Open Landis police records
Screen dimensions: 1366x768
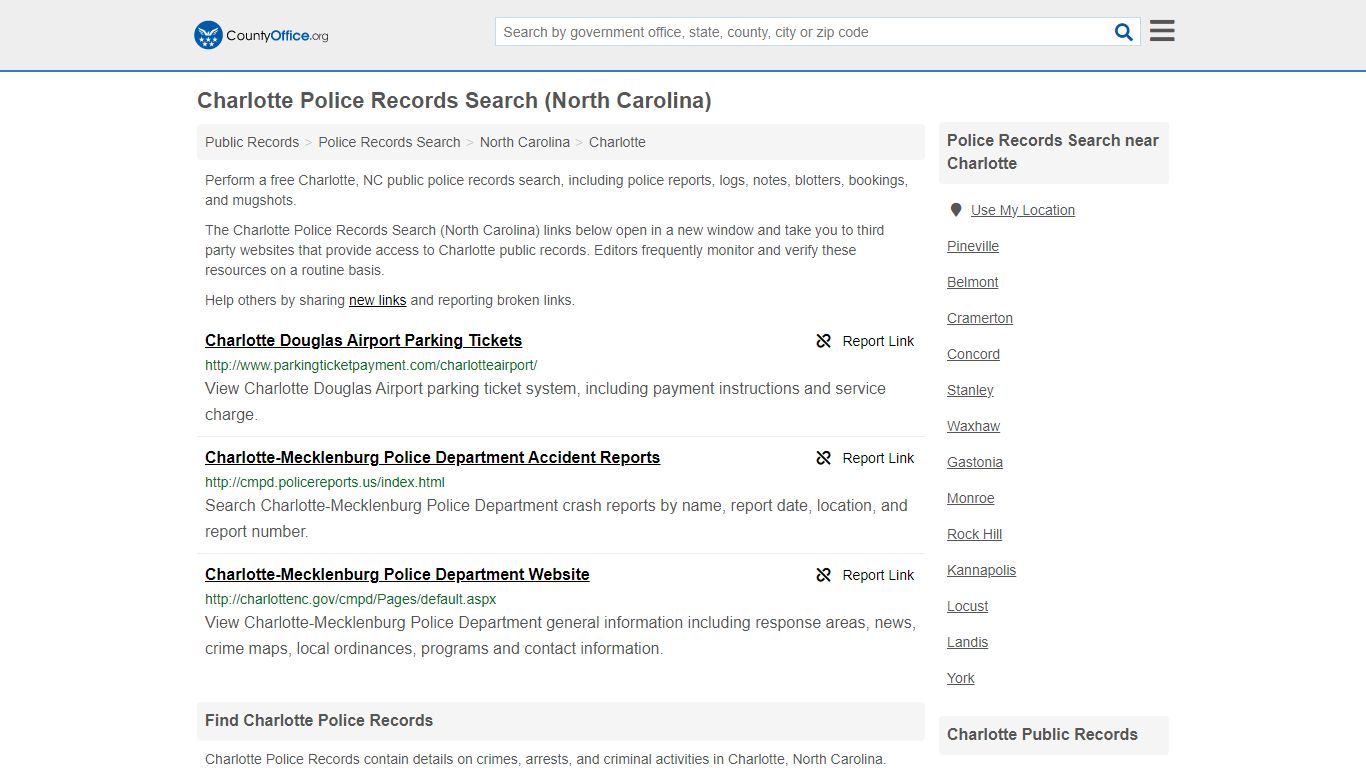[967, 642]
